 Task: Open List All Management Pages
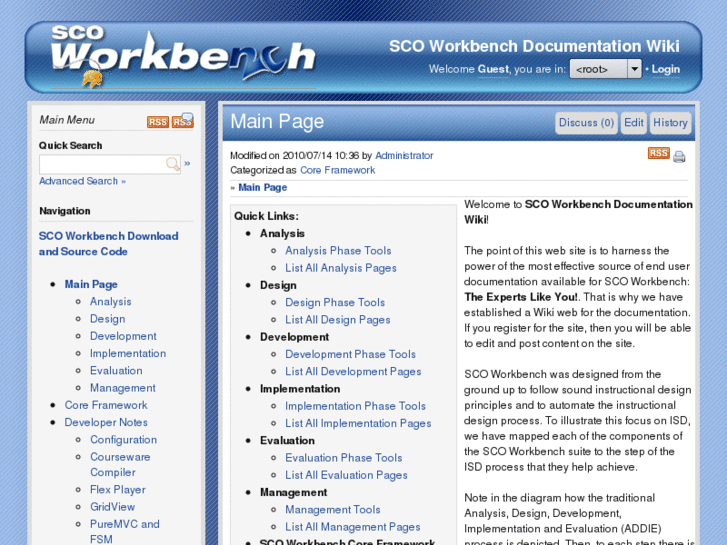click(x=353, y=527)
